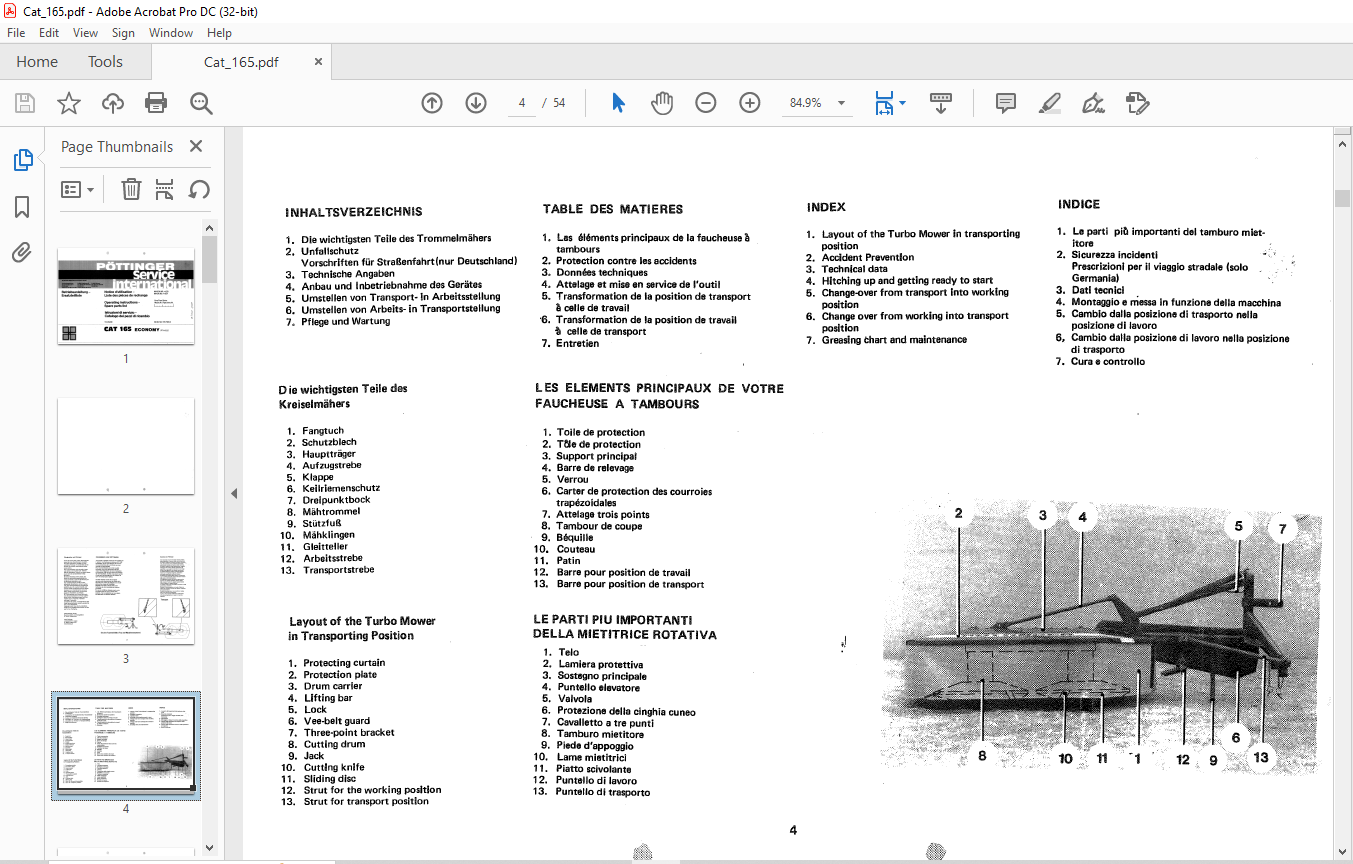Click 'Tambour de coupe' list item

click(x=599, y=526)
